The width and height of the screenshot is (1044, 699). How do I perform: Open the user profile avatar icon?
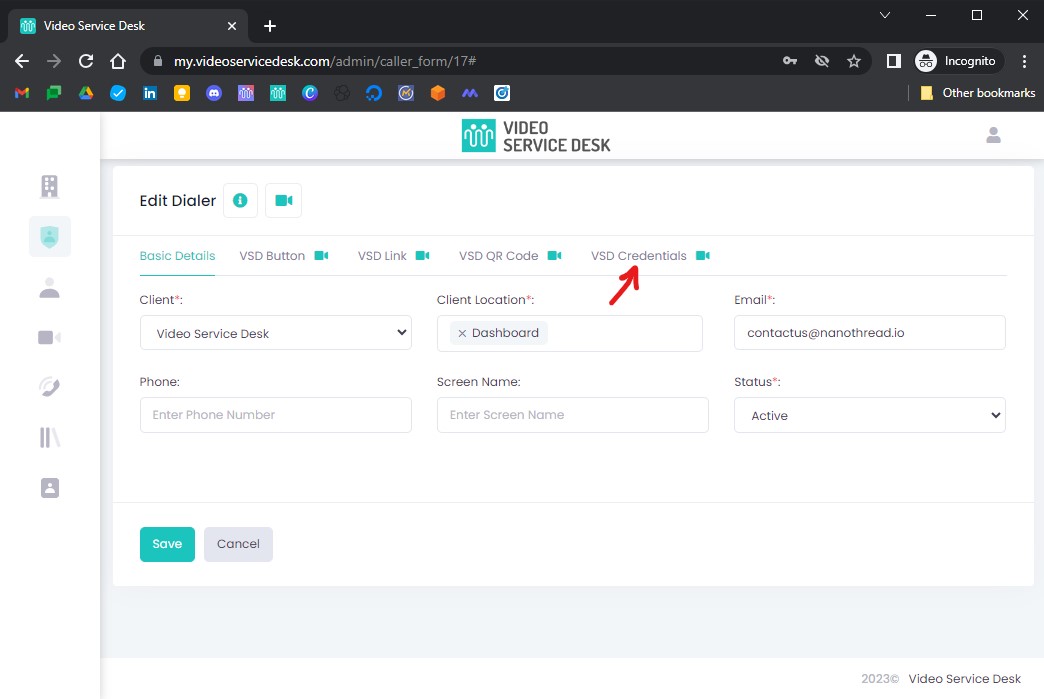pos(993,135)
